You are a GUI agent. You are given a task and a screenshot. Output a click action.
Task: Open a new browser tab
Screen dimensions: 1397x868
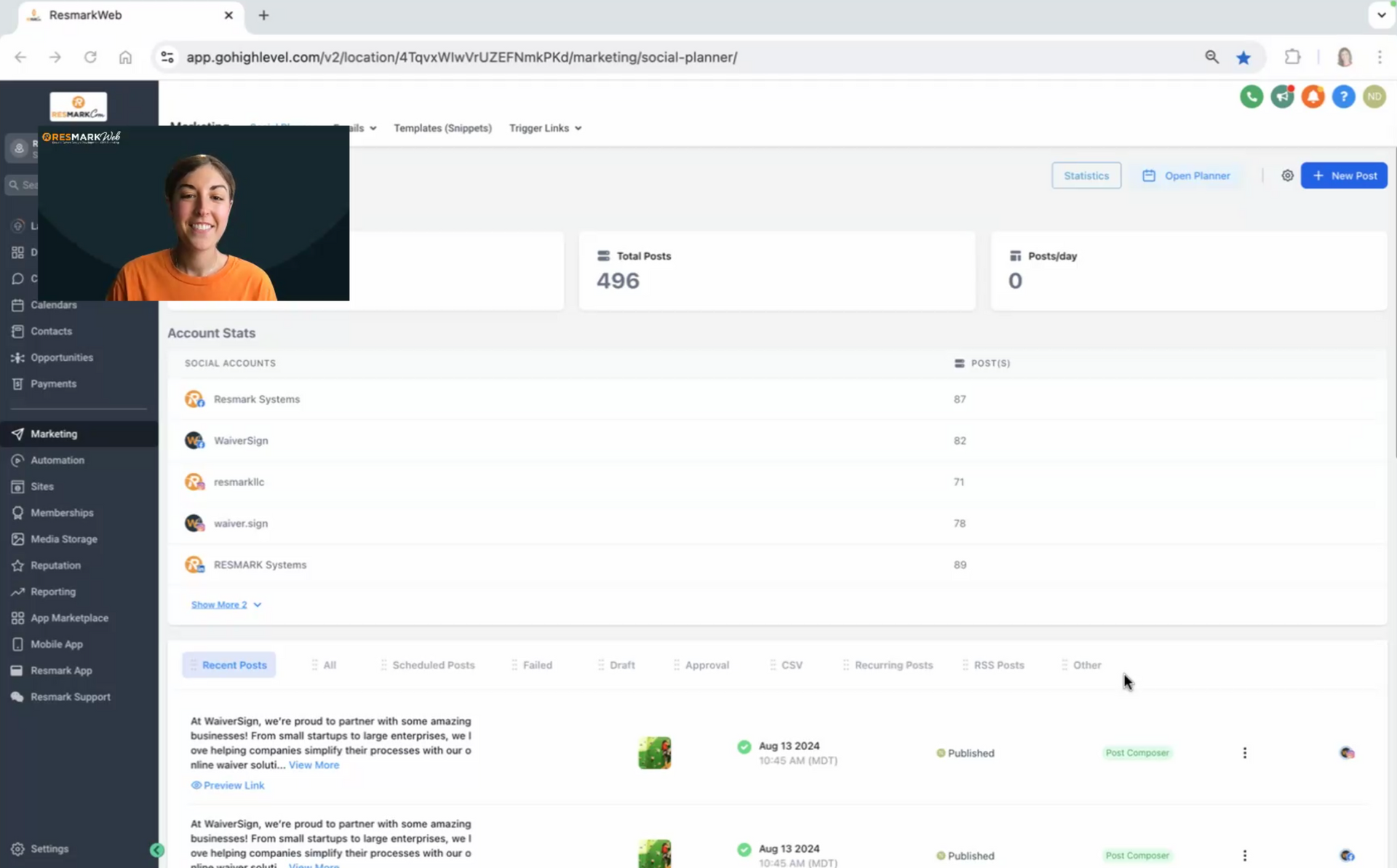(263, 15)
